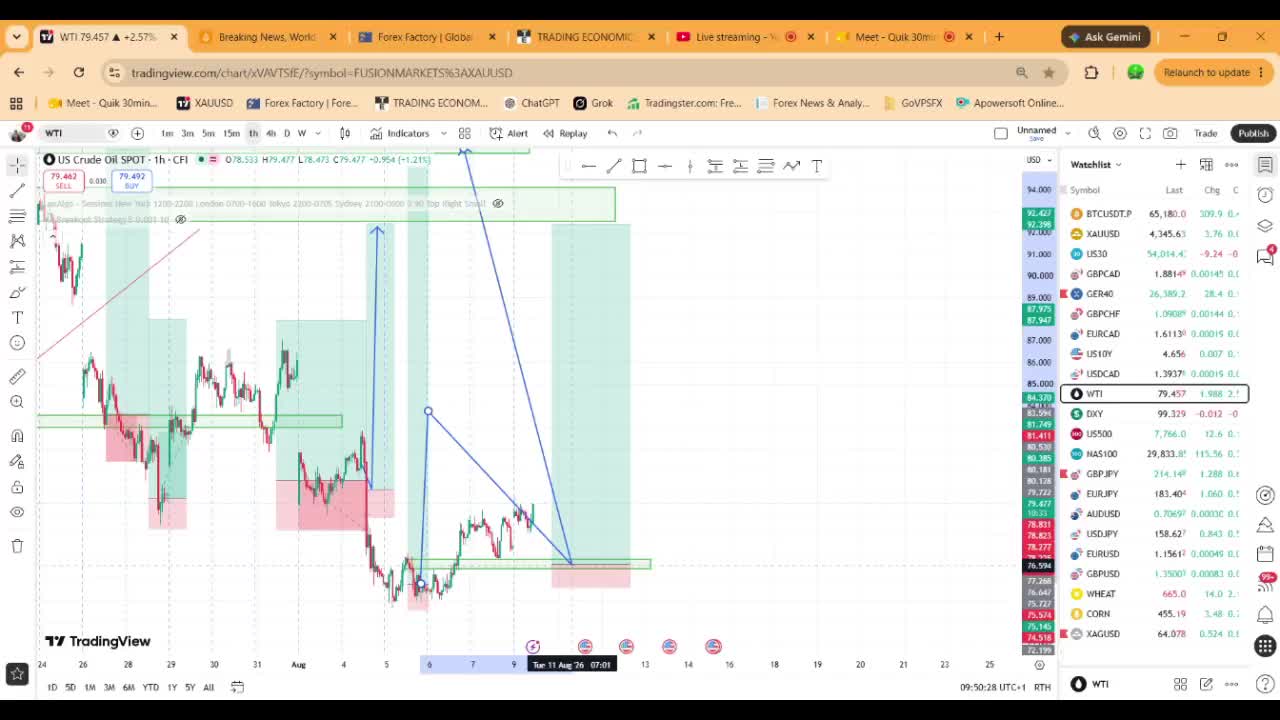Viewport: 1280px width, 720px height.
Task: Open the Alerts panel clock icon
Action: click(1265, 195)
